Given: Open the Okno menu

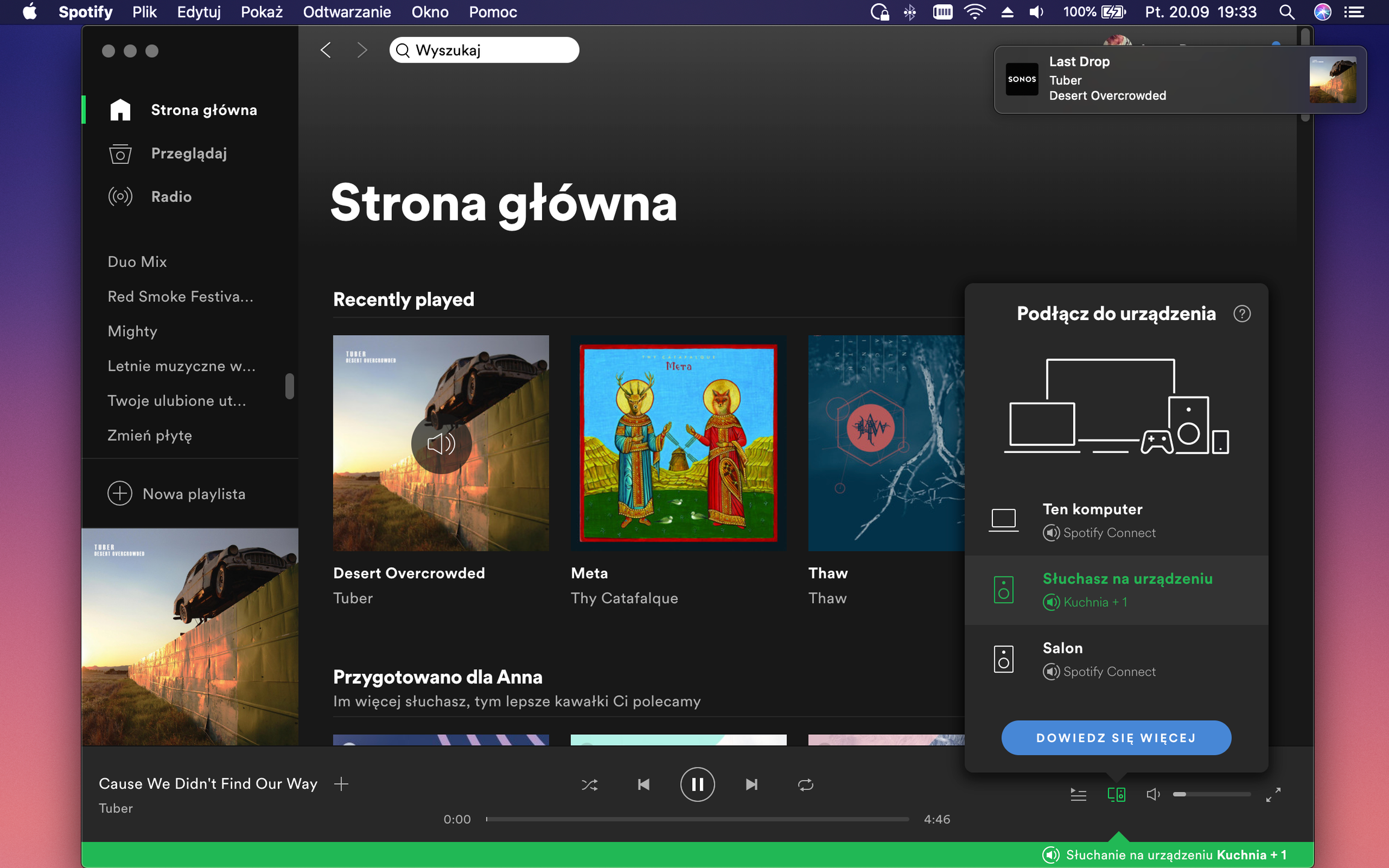Looking at the screenshot, I should point(430,12).
